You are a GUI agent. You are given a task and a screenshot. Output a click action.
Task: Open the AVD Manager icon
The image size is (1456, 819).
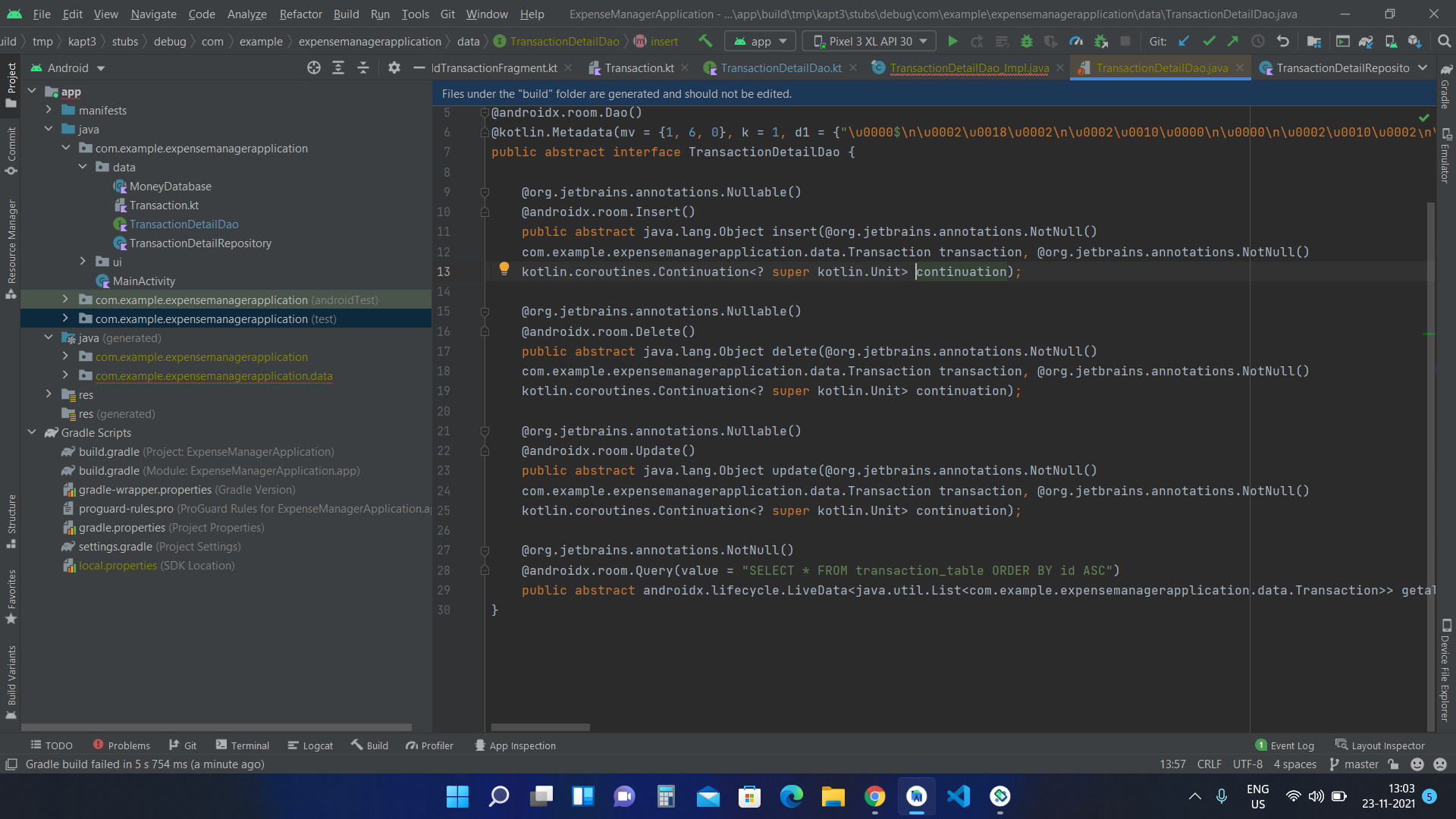(1391, 41)
